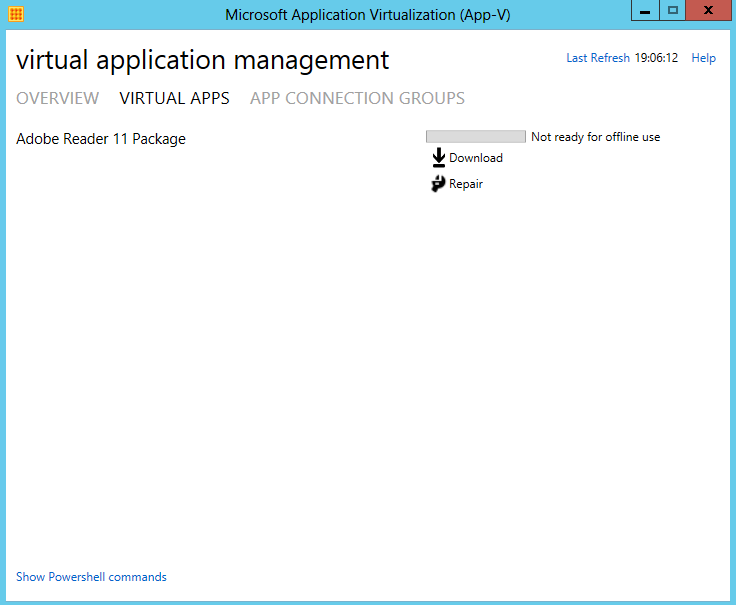The height and width of the screenshot is (605, 736).
Task: Click the 'Not ready for offline use' status
Action: pos(595,137)
